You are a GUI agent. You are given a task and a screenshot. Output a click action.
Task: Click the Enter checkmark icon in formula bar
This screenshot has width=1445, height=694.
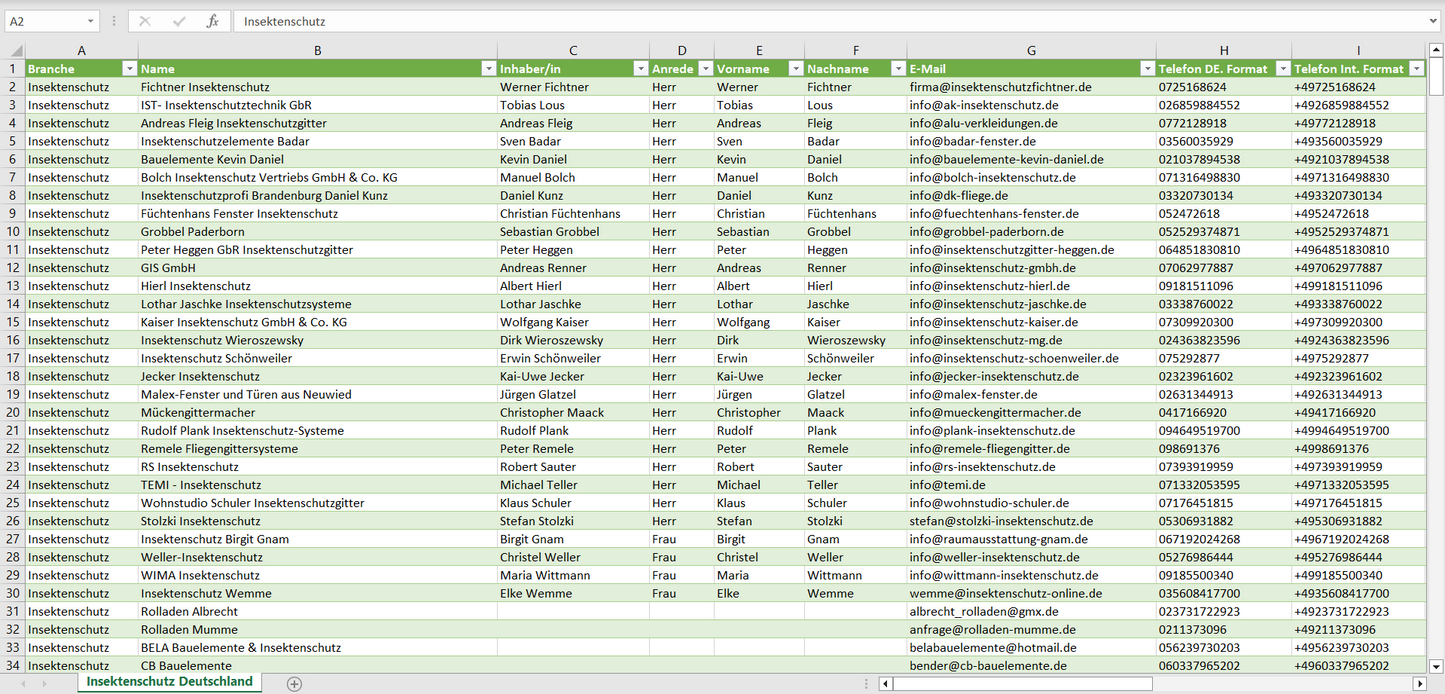179,21
